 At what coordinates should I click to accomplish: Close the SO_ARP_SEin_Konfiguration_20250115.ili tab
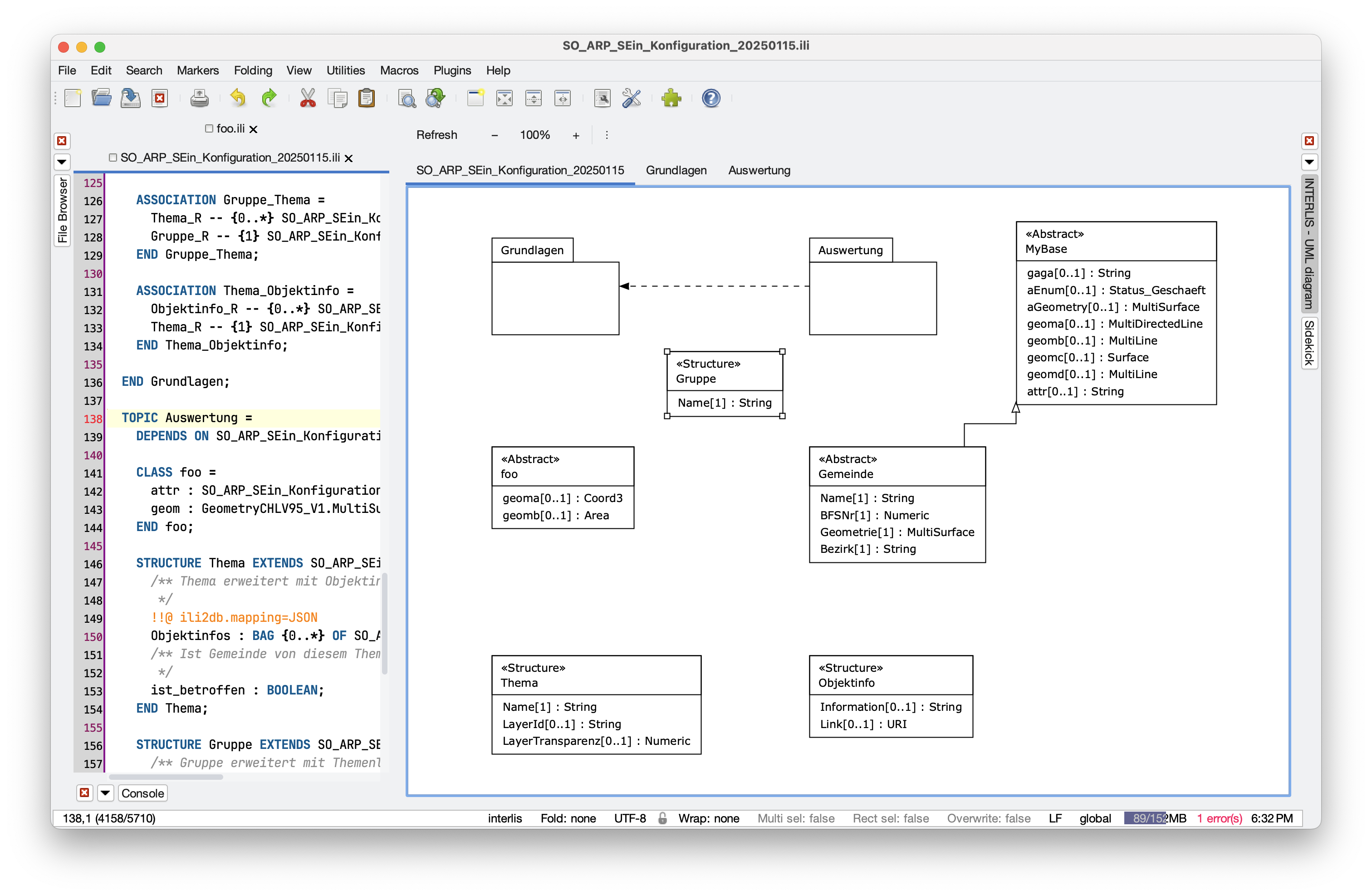[x=349, y=158]
